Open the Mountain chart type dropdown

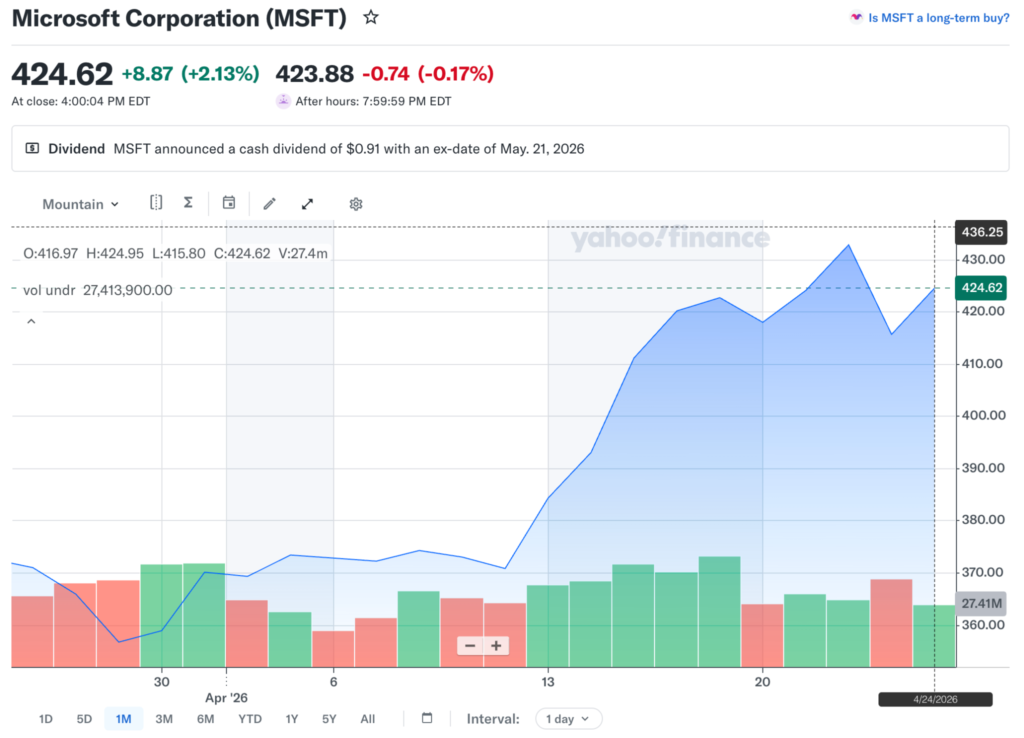click(x=80, y=204)
